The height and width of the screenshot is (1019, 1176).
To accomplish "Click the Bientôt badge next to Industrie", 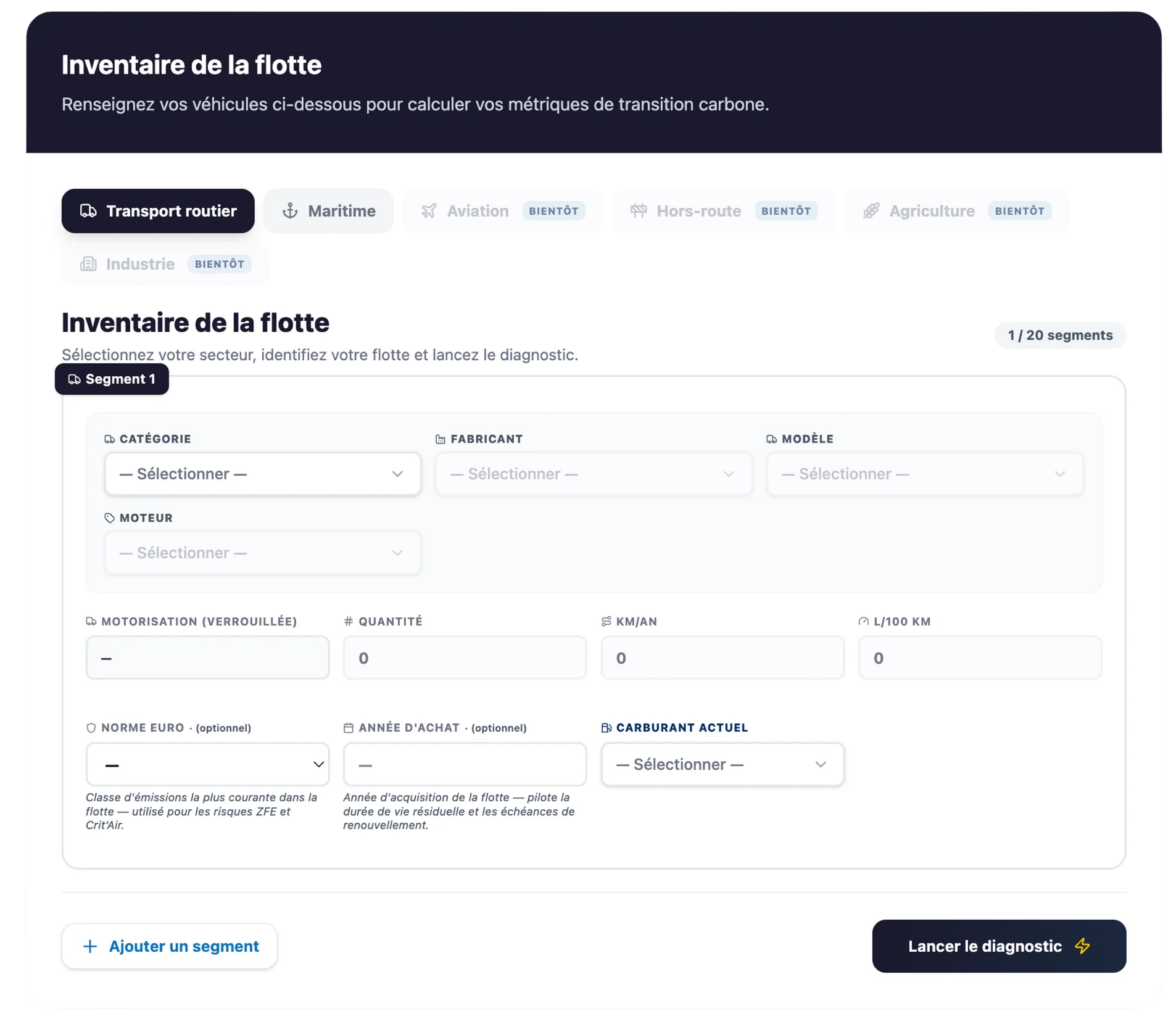I will click(x=219, y=264).
